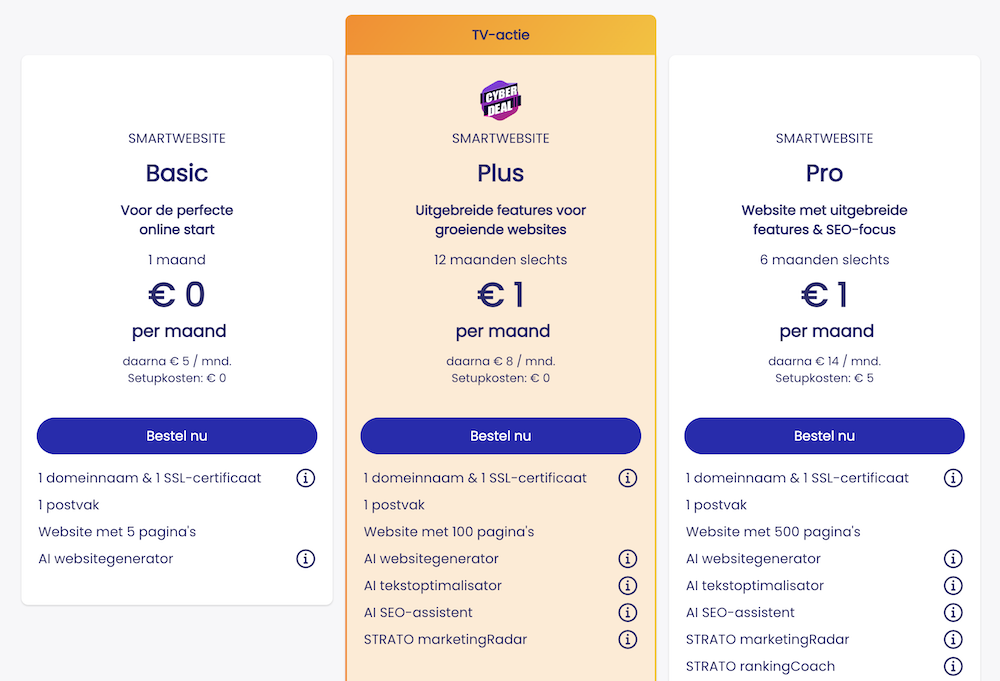1000x681 pixels.
Task: Open info for Plus AI tekstoptimalisator
Action: coord(628,585)
